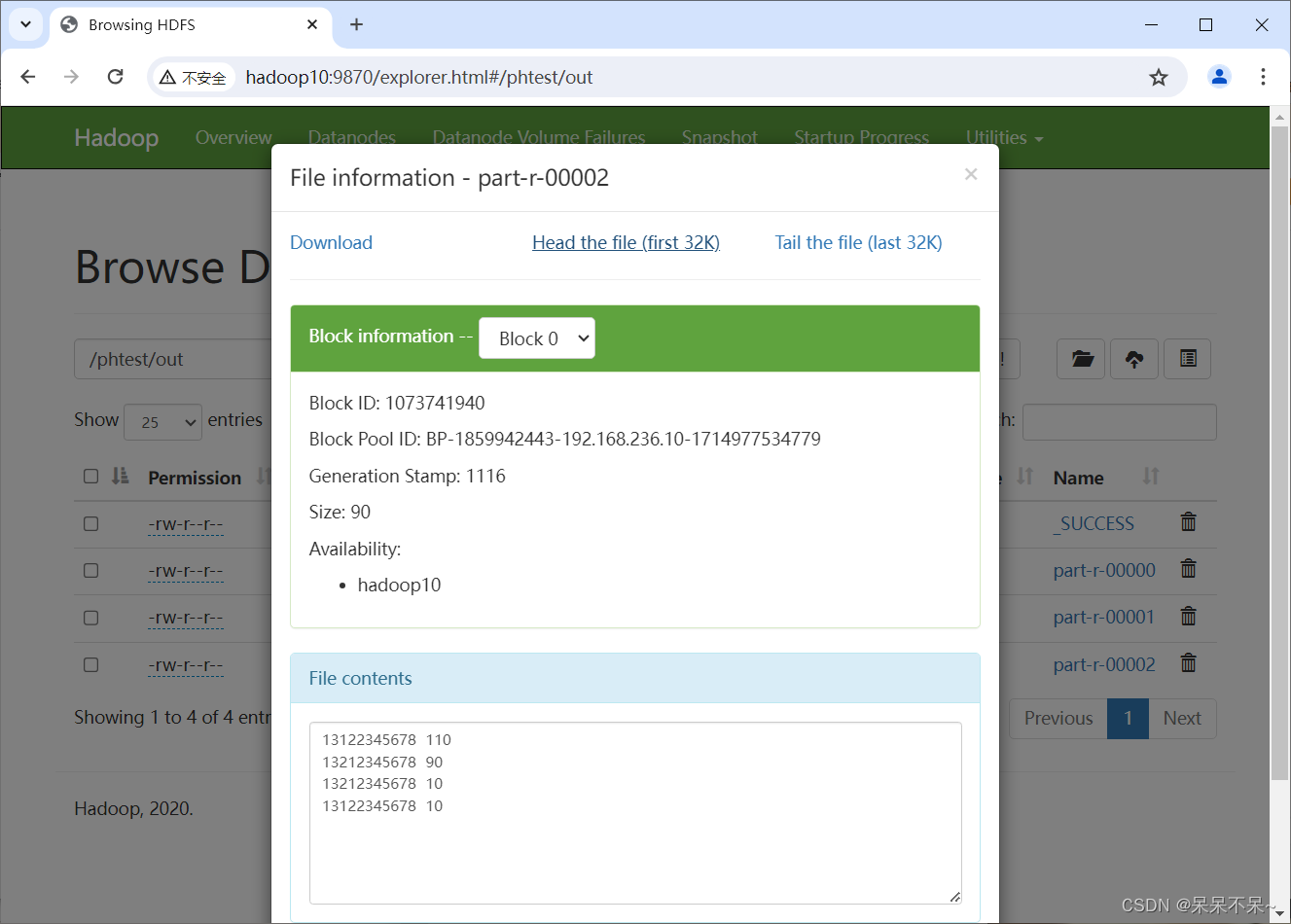Reload the current page
Screen dimensions: 1291x924
point(115,77)
